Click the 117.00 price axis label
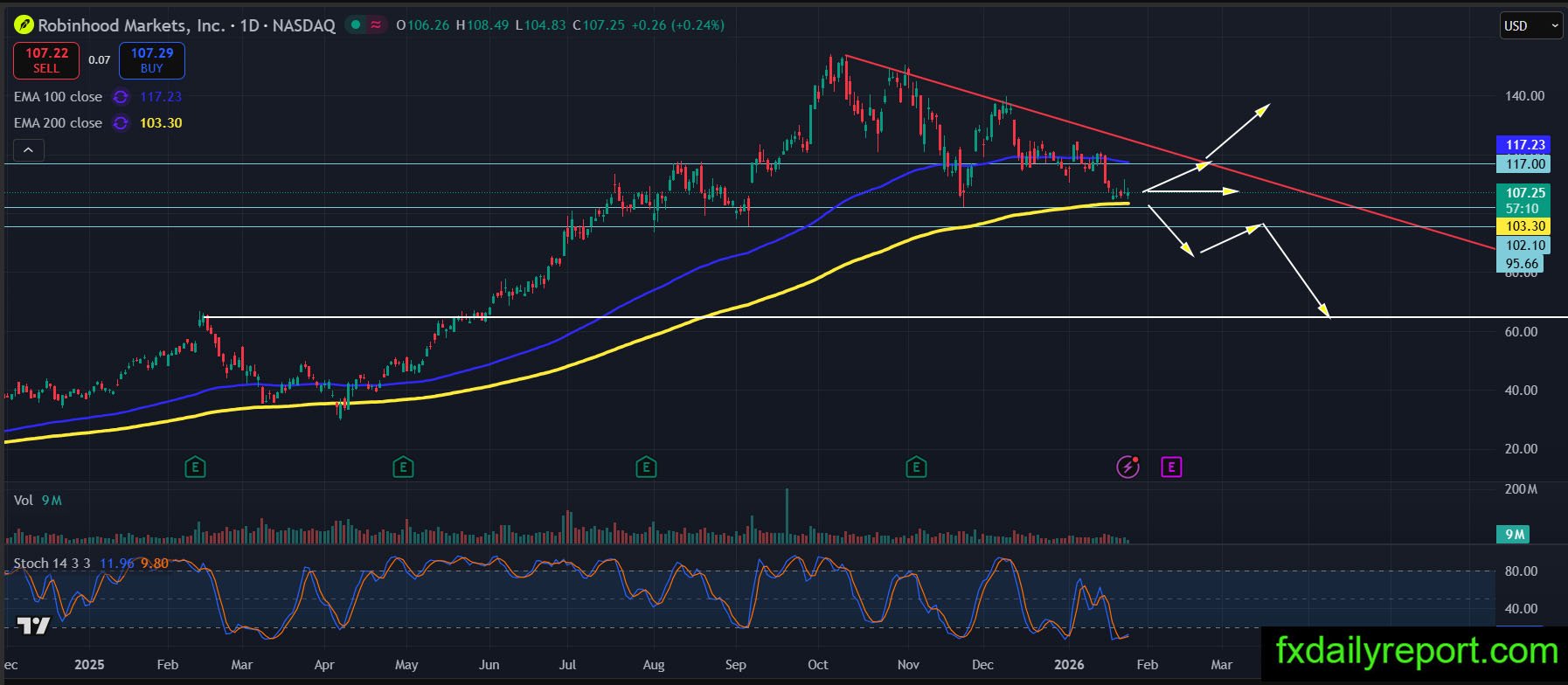Screen dimensions: 1568x685 1525,163
